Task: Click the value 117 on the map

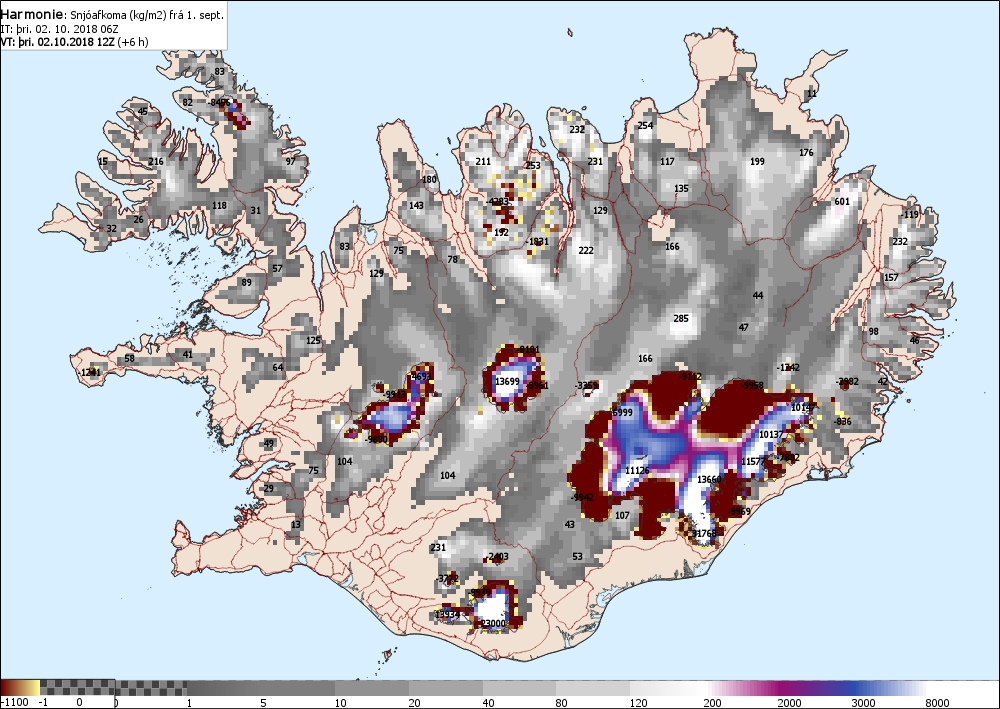Action: tap(667, 161)
